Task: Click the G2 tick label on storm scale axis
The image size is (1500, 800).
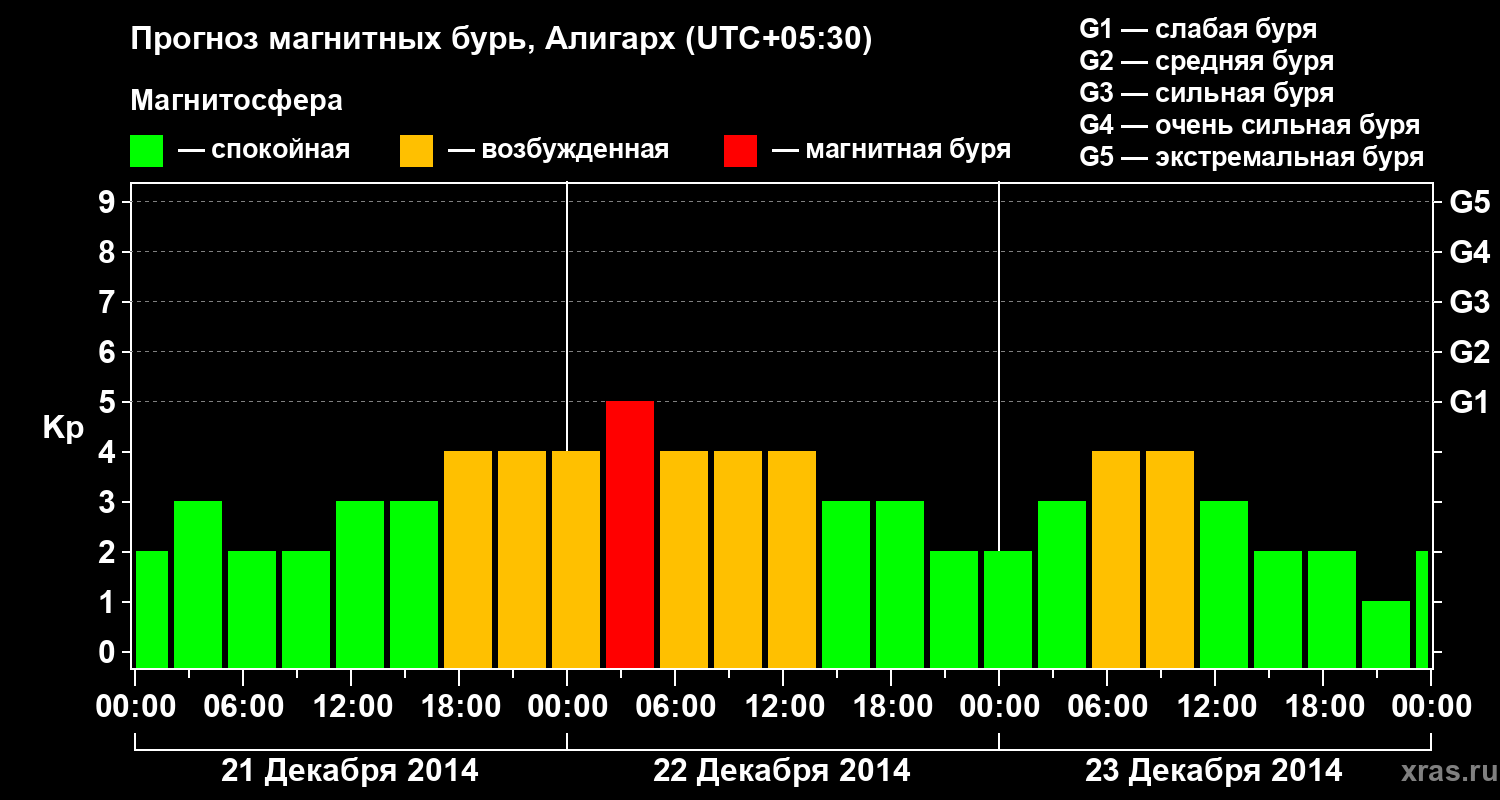Action: coord(1469,352)
